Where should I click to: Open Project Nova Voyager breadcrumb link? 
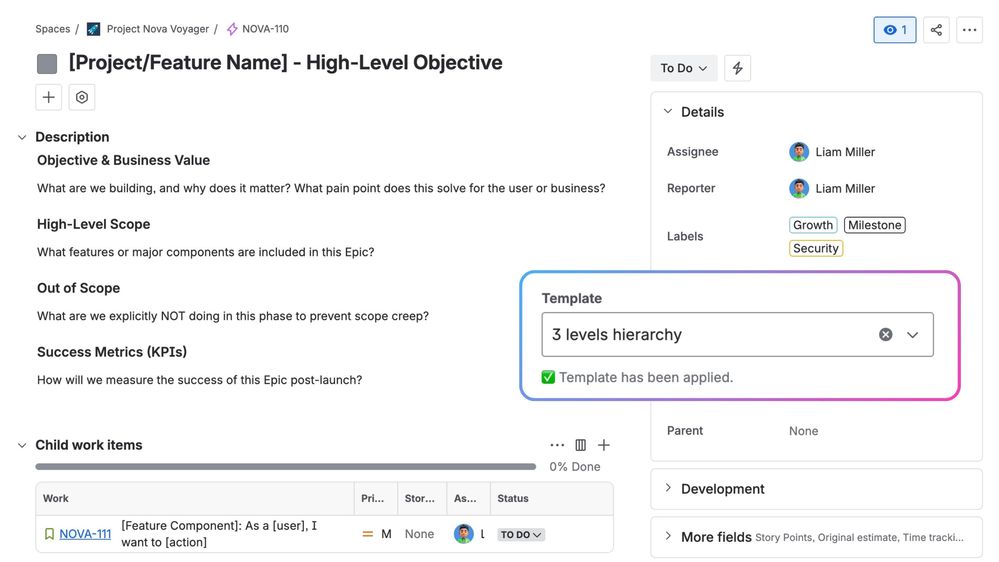[157, 29]
